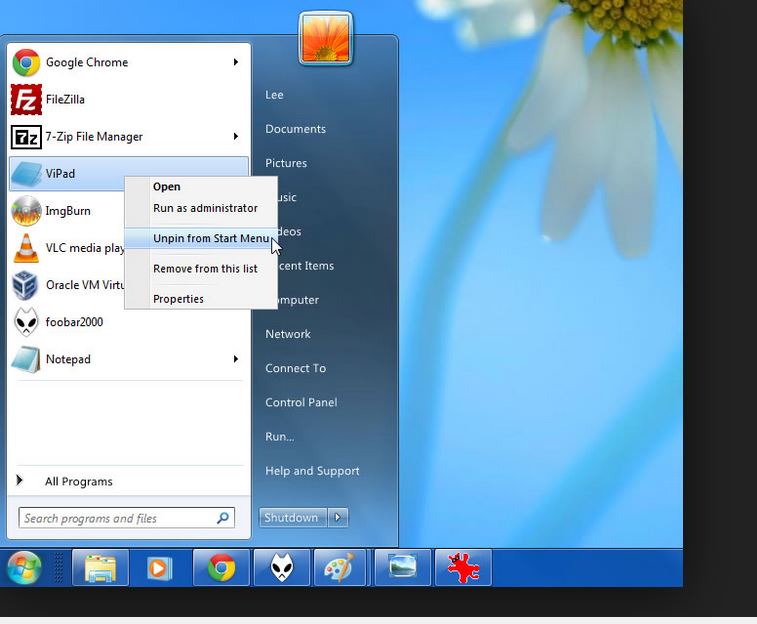The width and height of the screenshot is (757, 624).
Task: Click the VLC media player cone icon
Action: coord(26,248)
